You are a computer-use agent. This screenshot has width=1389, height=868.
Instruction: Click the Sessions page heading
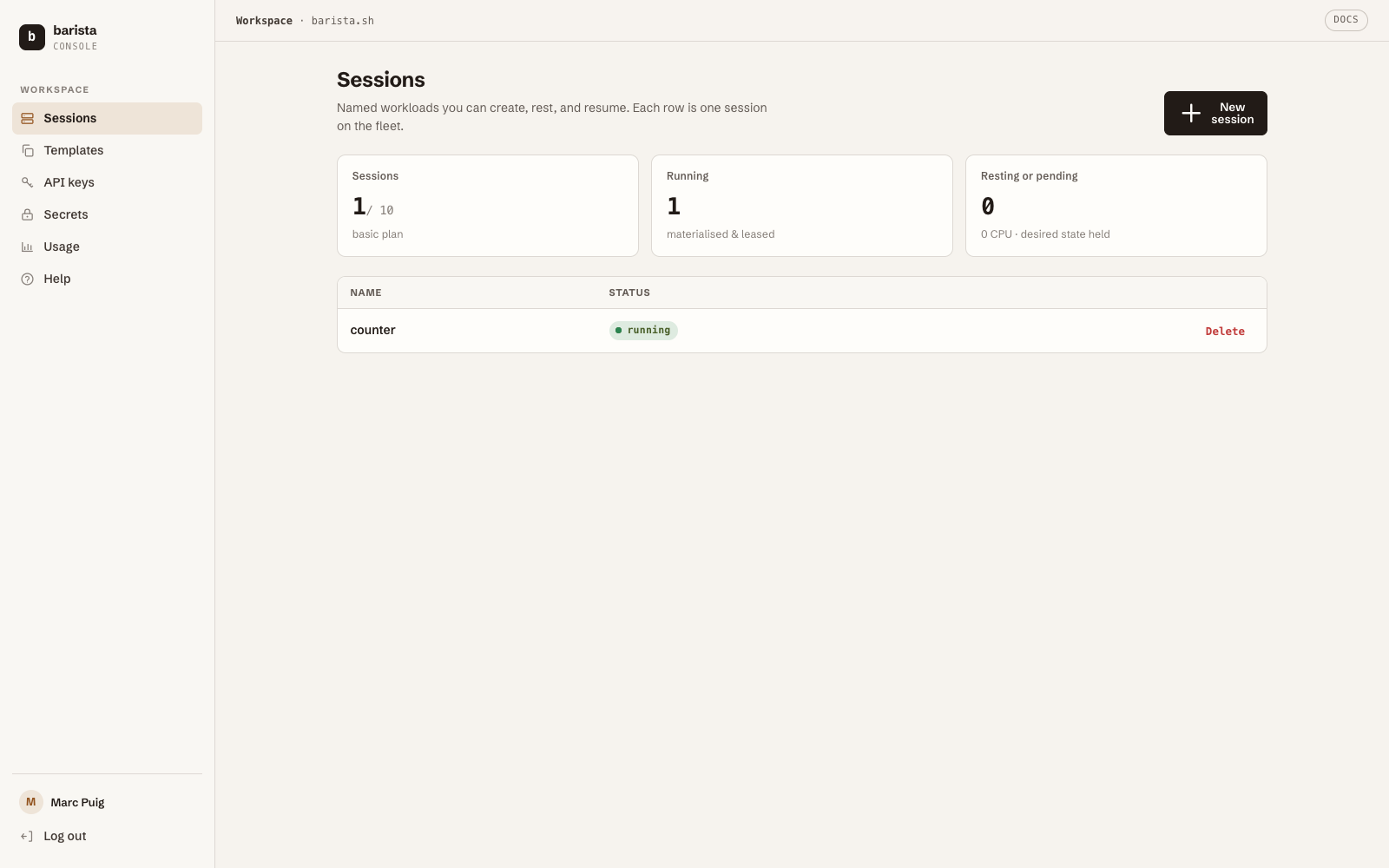(381, 80)
